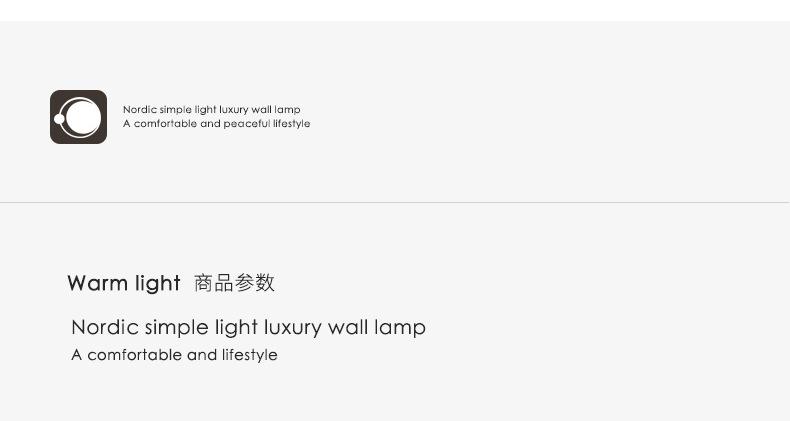Click 'lifestyle' in the bottom subtitle
Viewport: 790px width, 421px height.
(x=249, y=355)
